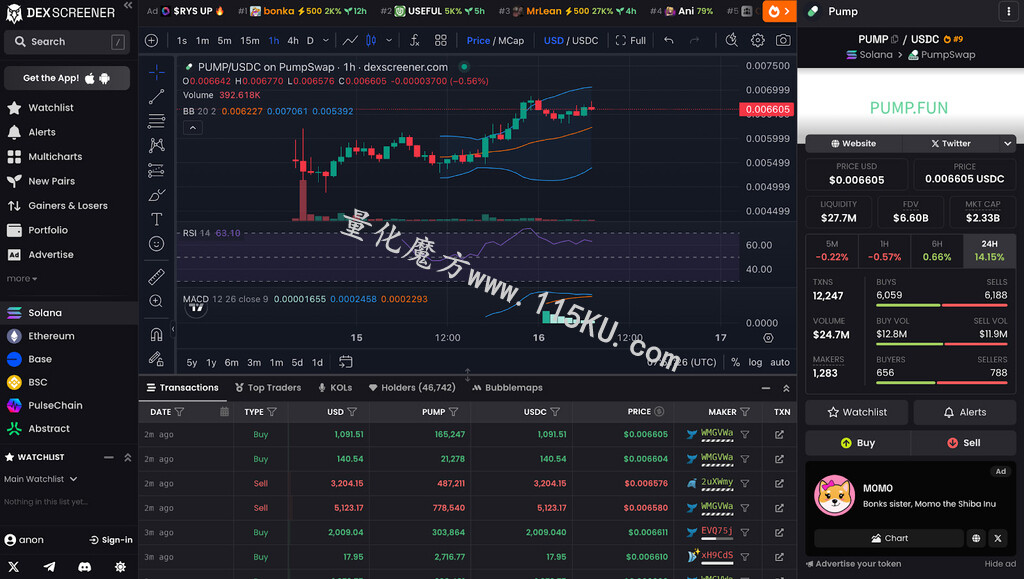Select the trend line drawing tool
The image size is (1024, 579).
[156, 97]
